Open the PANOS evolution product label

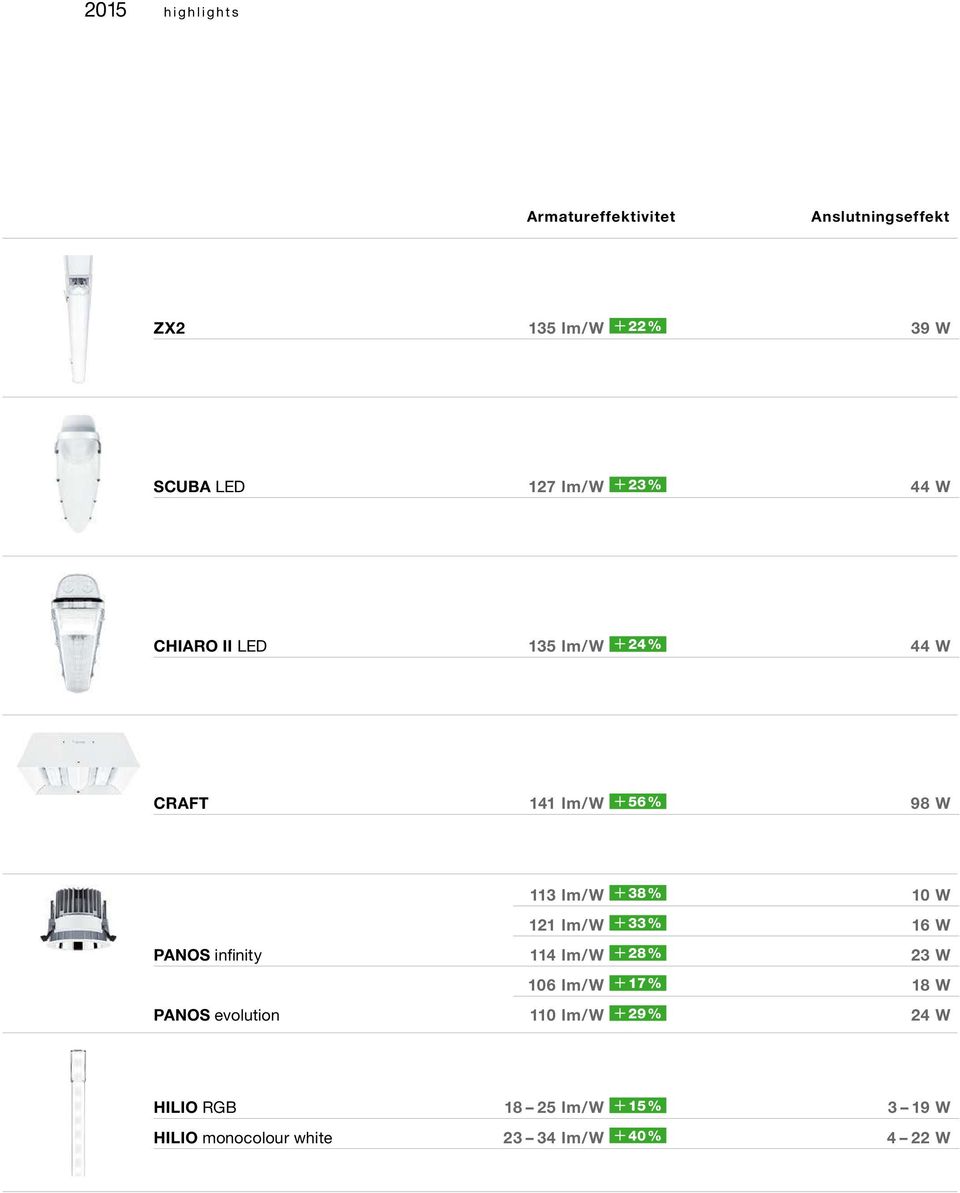(x=216, y=1015)
